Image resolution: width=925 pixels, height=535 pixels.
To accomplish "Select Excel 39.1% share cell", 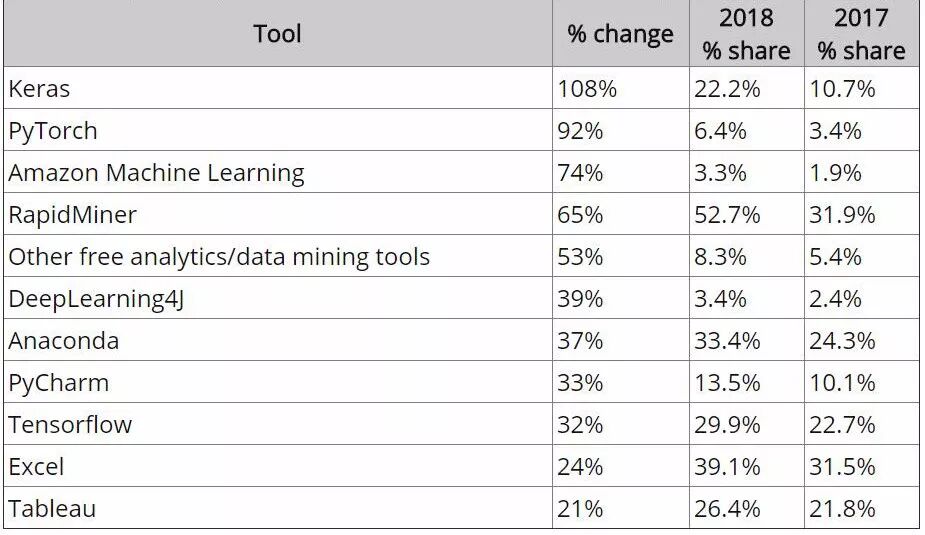I will click(x=746, y=466).
